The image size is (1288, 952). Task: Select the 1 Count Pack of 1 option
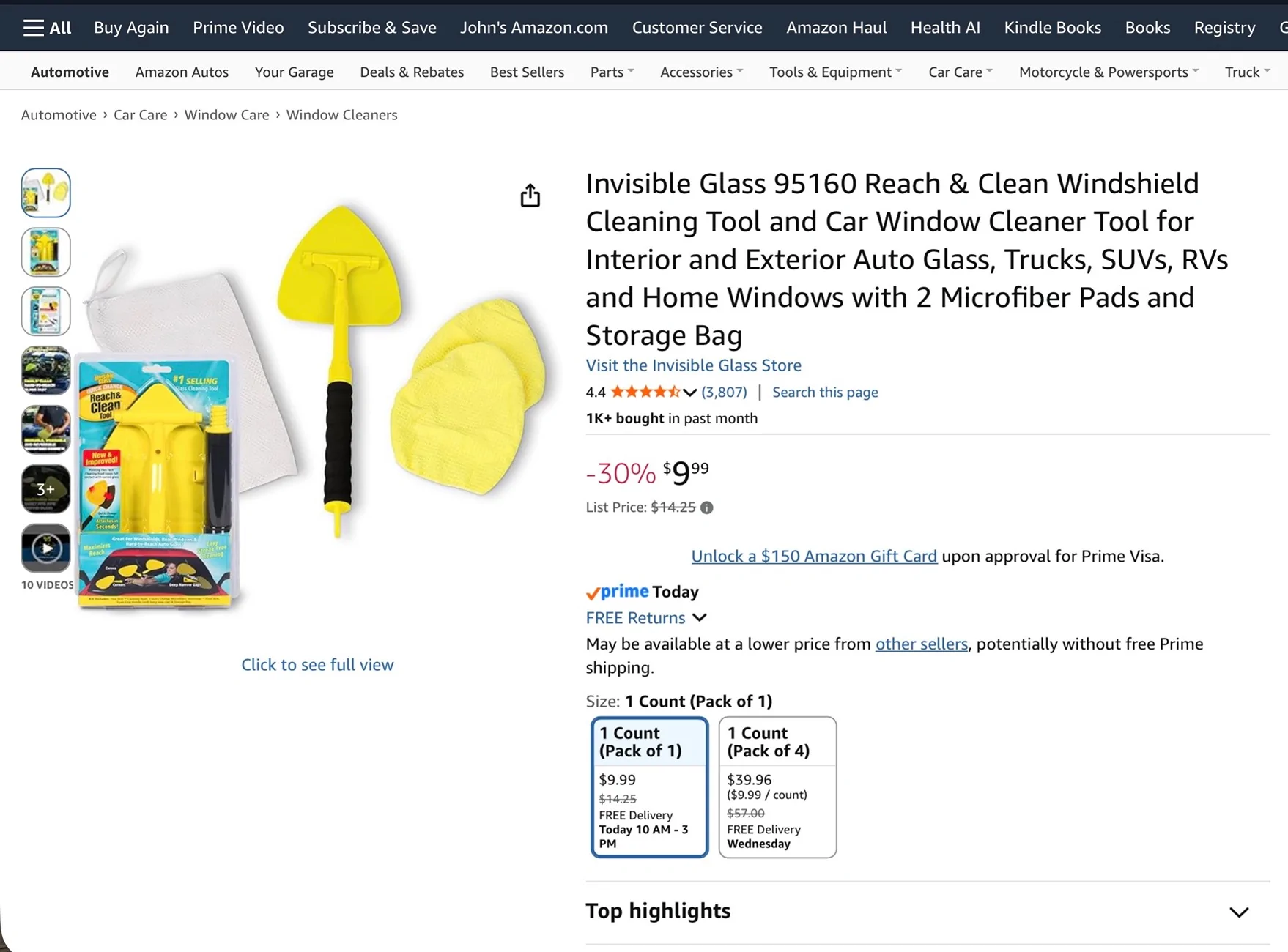pos(649,787)
